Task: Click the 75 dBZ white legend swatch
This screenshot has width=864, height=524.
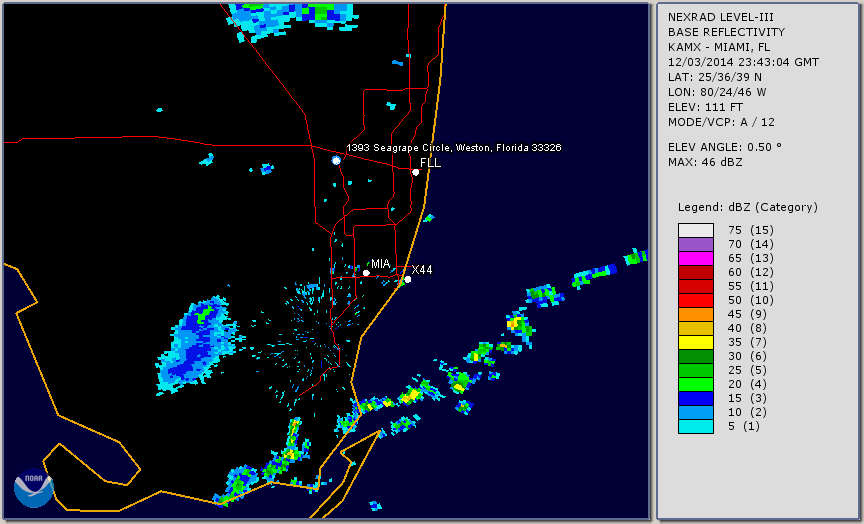Action: tap(695, 230)
